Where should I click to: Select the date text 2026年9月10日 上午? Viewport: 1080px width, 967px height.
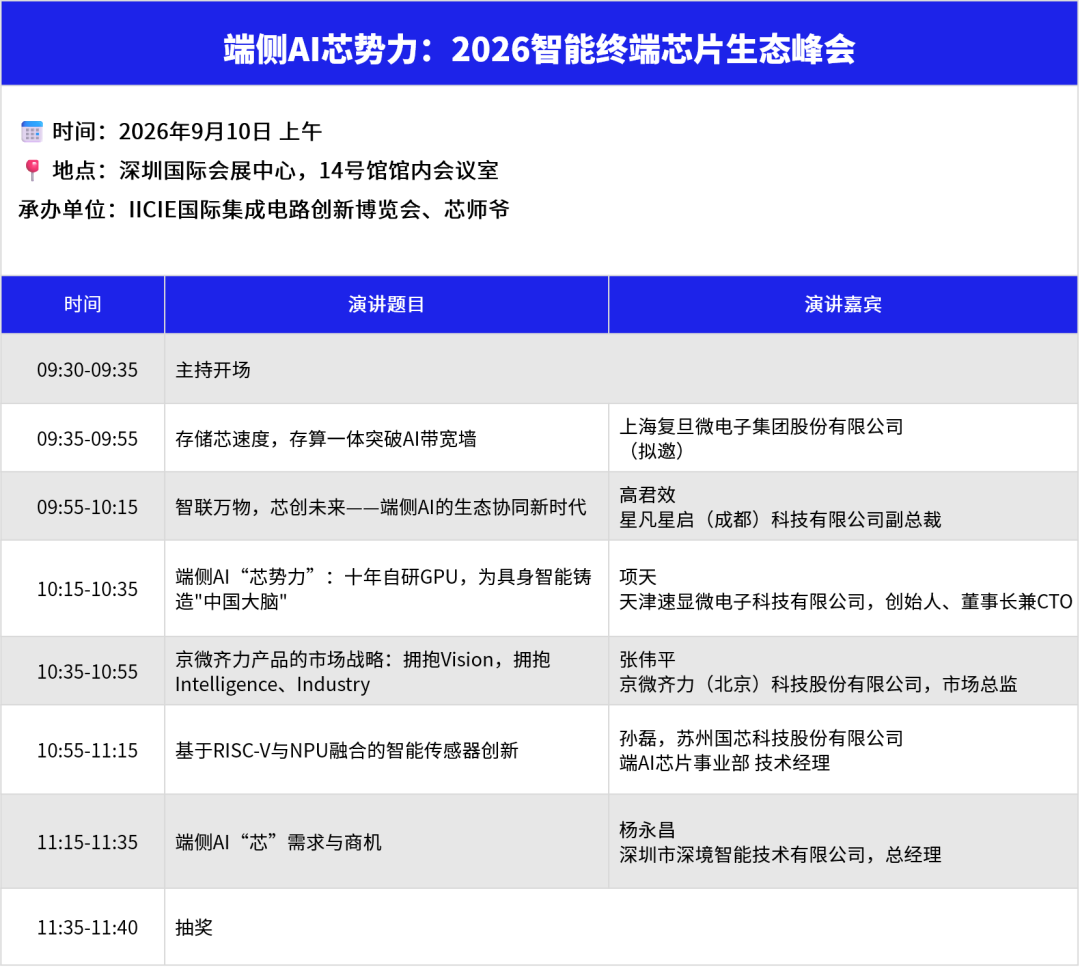click(220, 132)
